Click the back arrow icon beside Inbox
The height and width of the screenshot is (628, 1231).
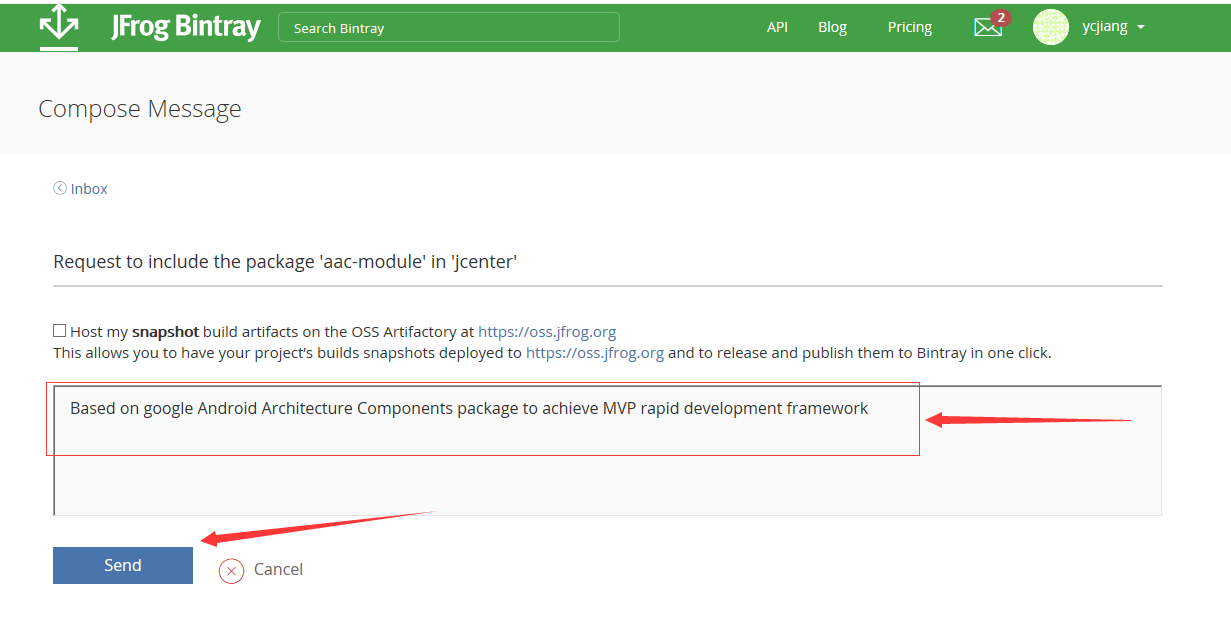pos(60,188)
